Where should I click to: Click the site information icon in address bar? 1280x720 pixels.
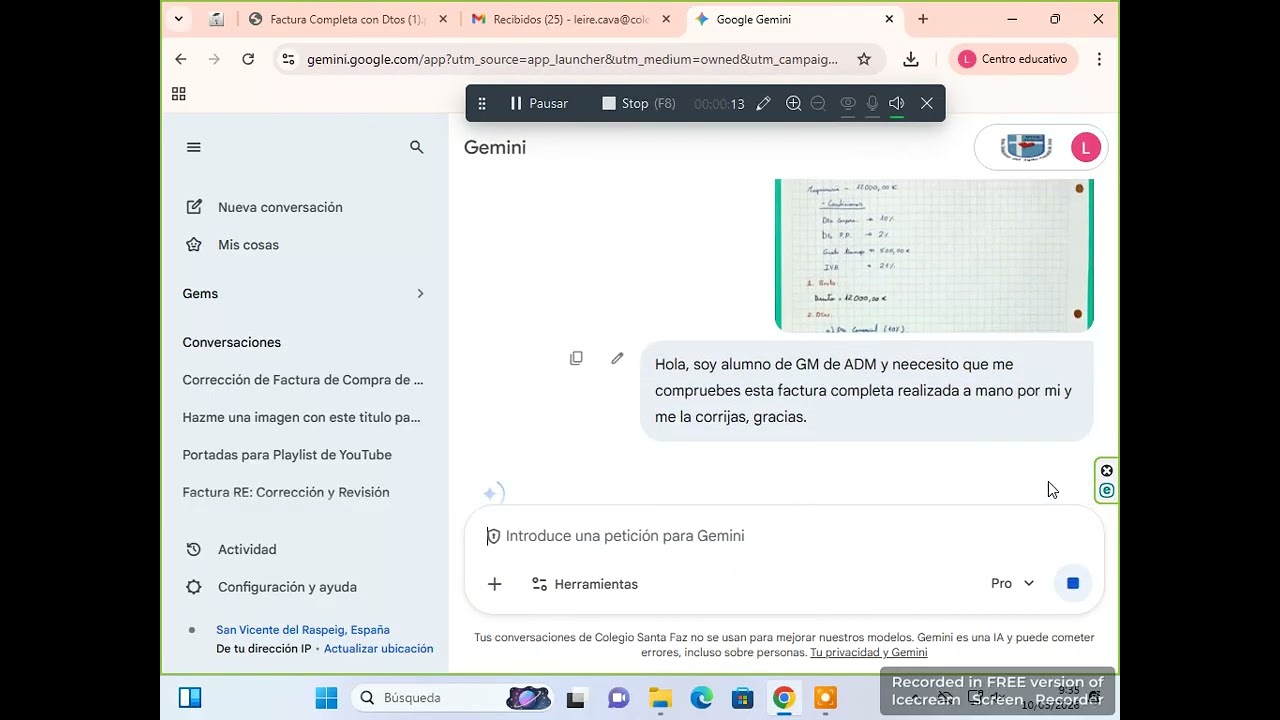click(288, 59)
